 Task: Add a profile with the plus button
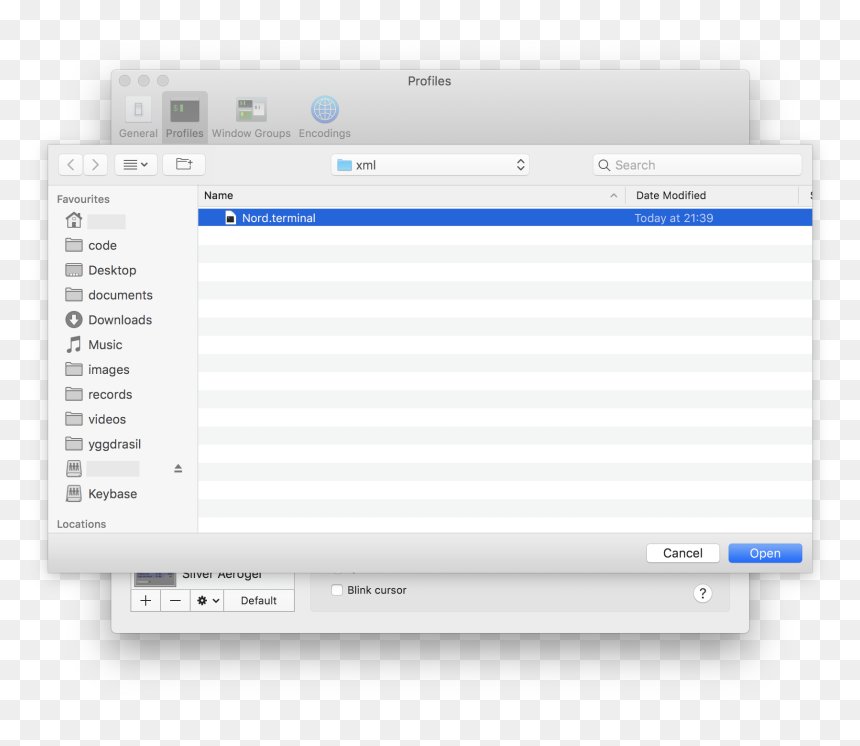(x=146, y=601)
